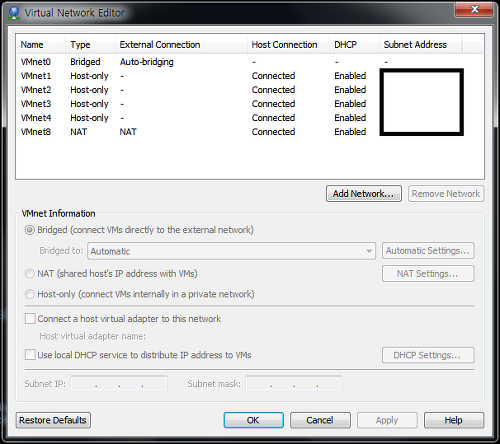Open Automatic Settings dialog
The height and width of the screenshot is (444, 500).
click(x=428, y=251)
